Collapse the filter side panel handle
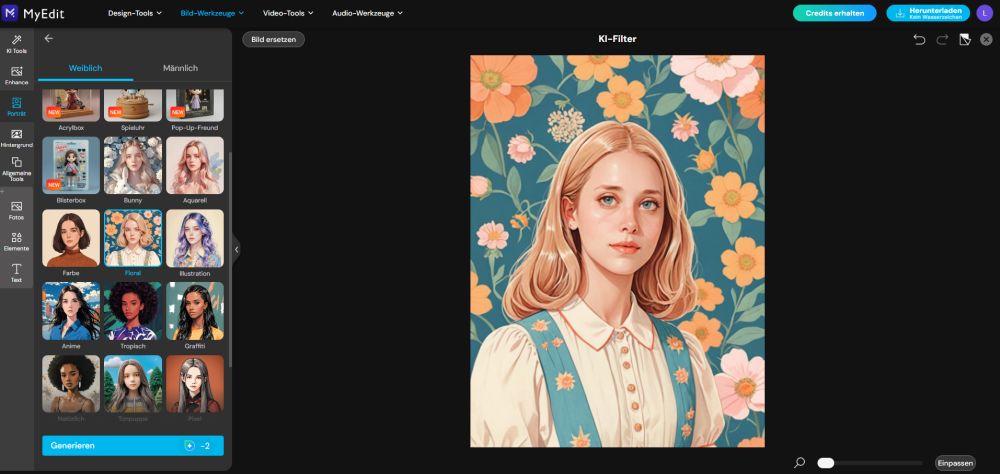The width and height of the screenshot is (1000, 474). click(x=236, y=250)
